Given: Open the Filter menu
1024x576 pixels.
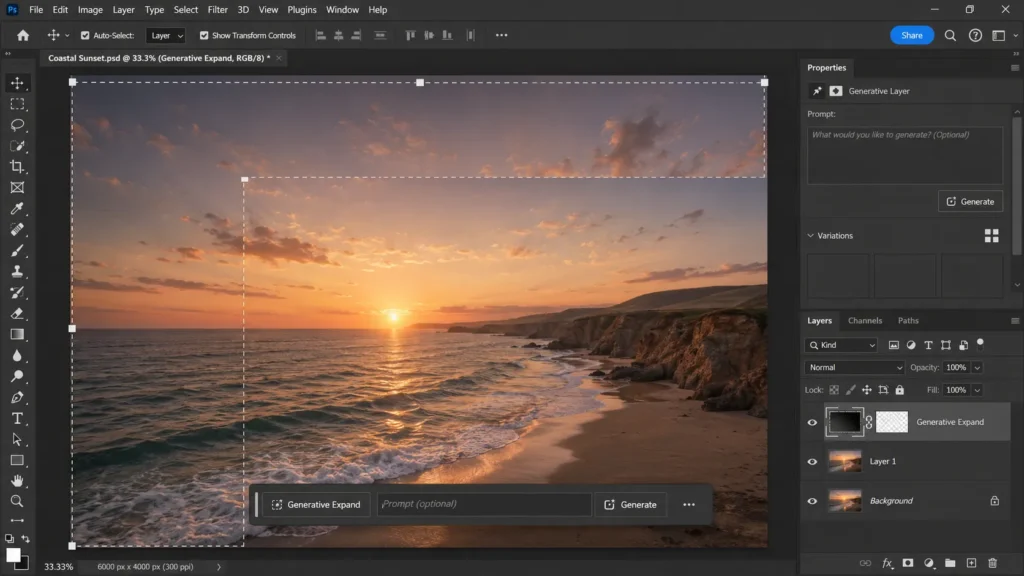Looking at the screenshot, I should pos(217,10).
